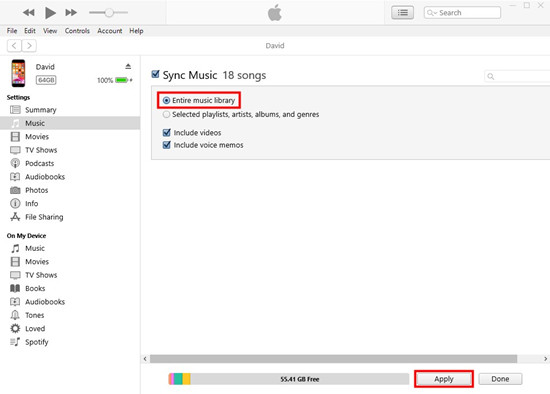This screenshot has width=550, height=394.
Task: Open the Controls menu
Action: [x=77, y=31]
